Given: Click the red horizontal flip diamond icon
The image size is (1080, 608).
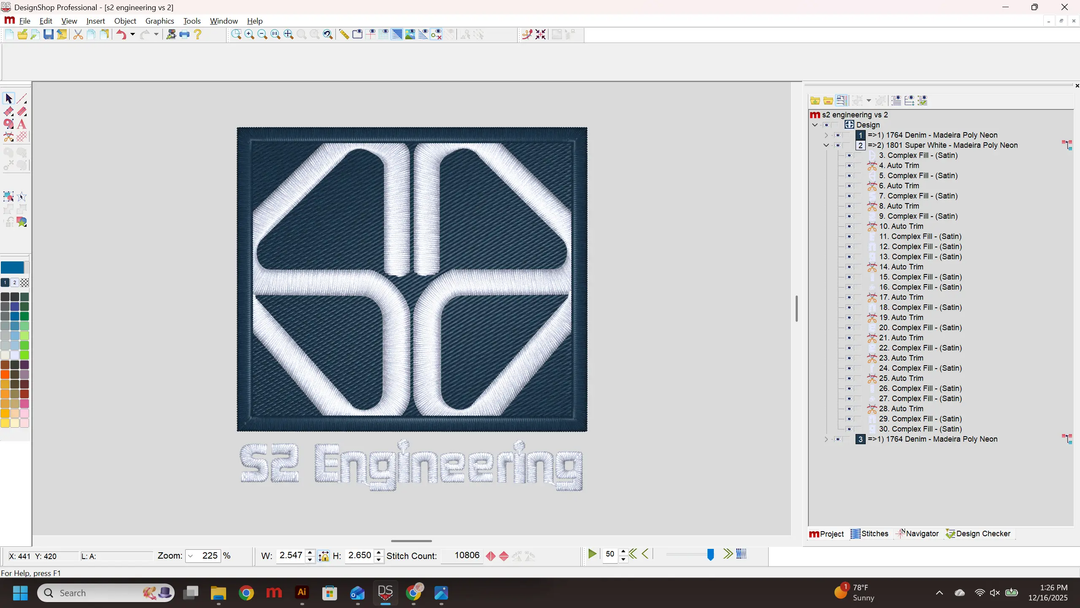Looking at the screenshot, I should 490,556.
